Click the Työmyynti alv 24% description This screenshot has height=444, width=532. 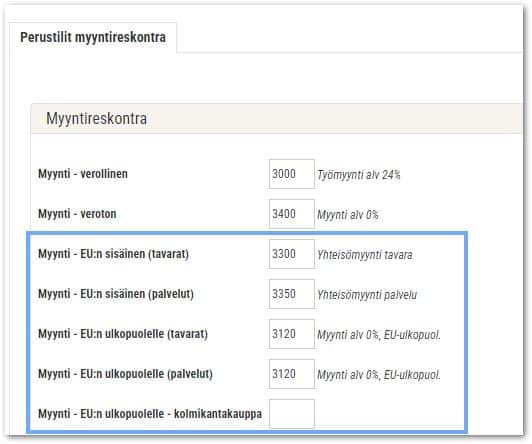coord(359,175)
